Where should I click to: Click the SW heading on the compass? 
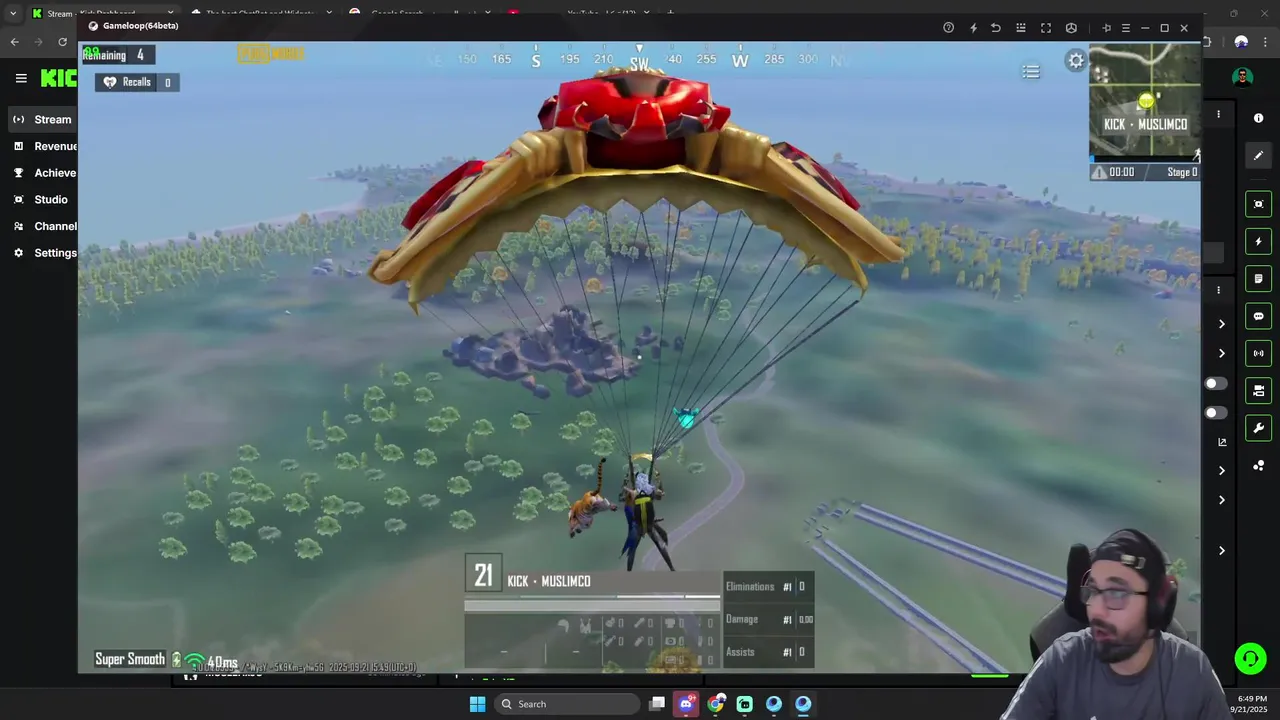pyautogui.click(x=639, y=64)
